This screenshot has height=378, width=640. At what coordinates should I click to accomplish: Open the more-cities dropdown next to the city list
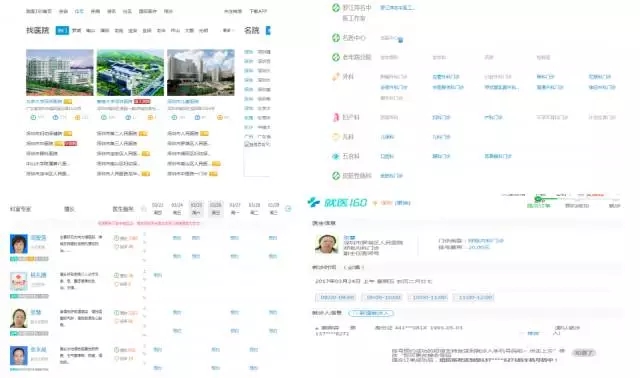click(228, 30)
